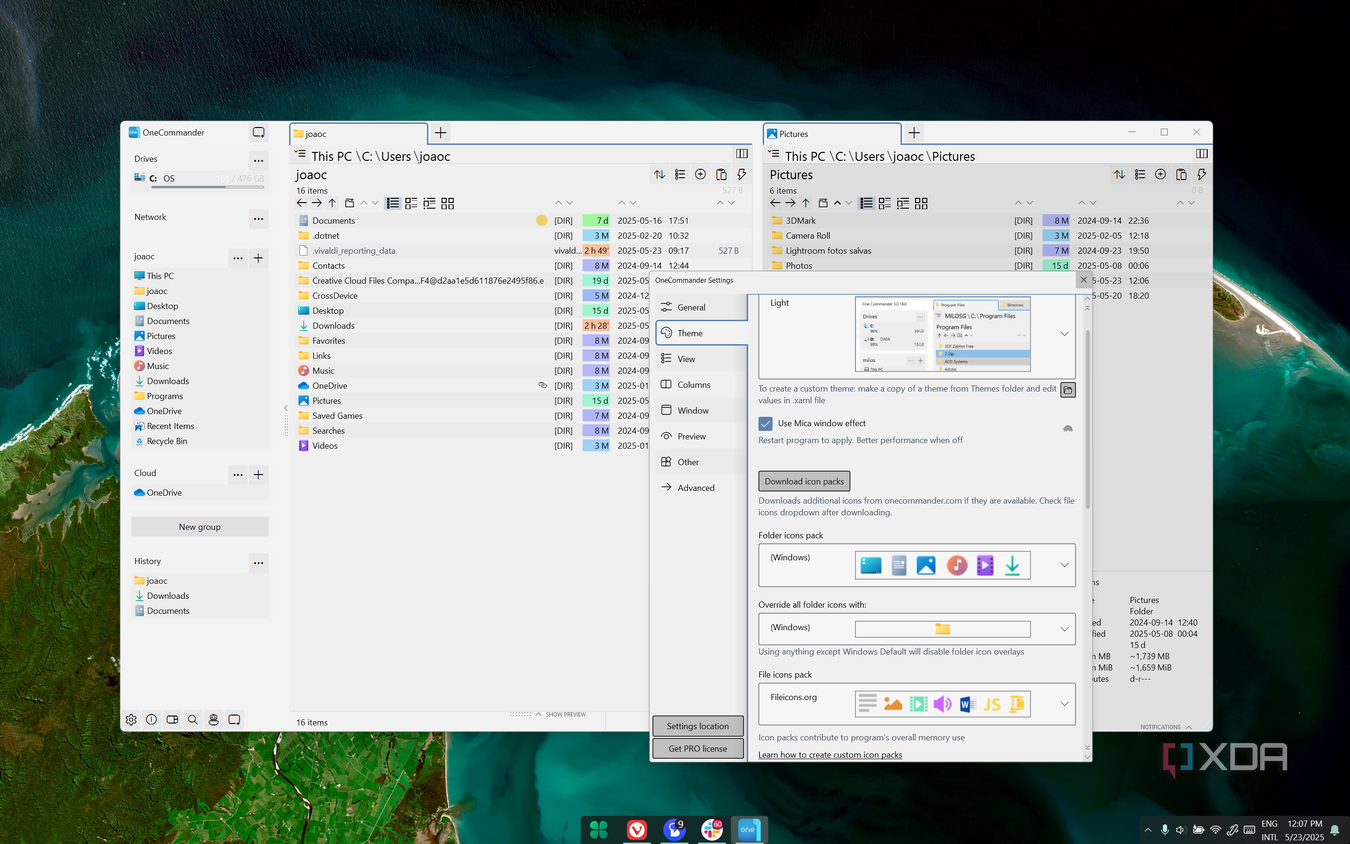Open settings gear in OneCommander sidebar footer
The width and height of the screenshot is (1350, 844).
coord(131,719)
